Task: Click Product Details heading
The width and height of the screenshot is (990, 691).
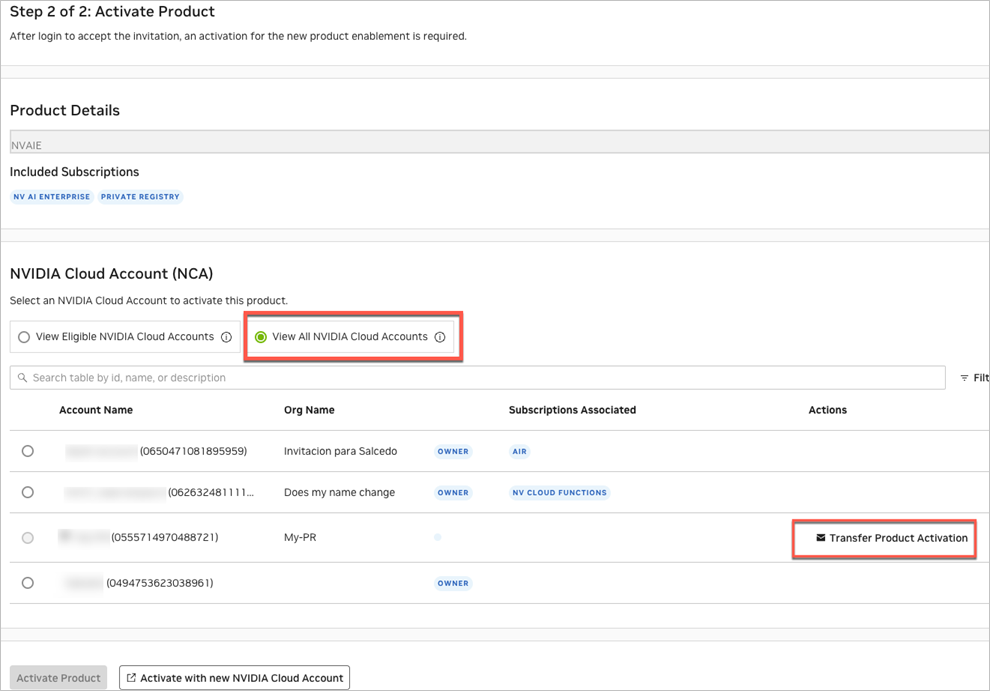Action: click(65, 110)
